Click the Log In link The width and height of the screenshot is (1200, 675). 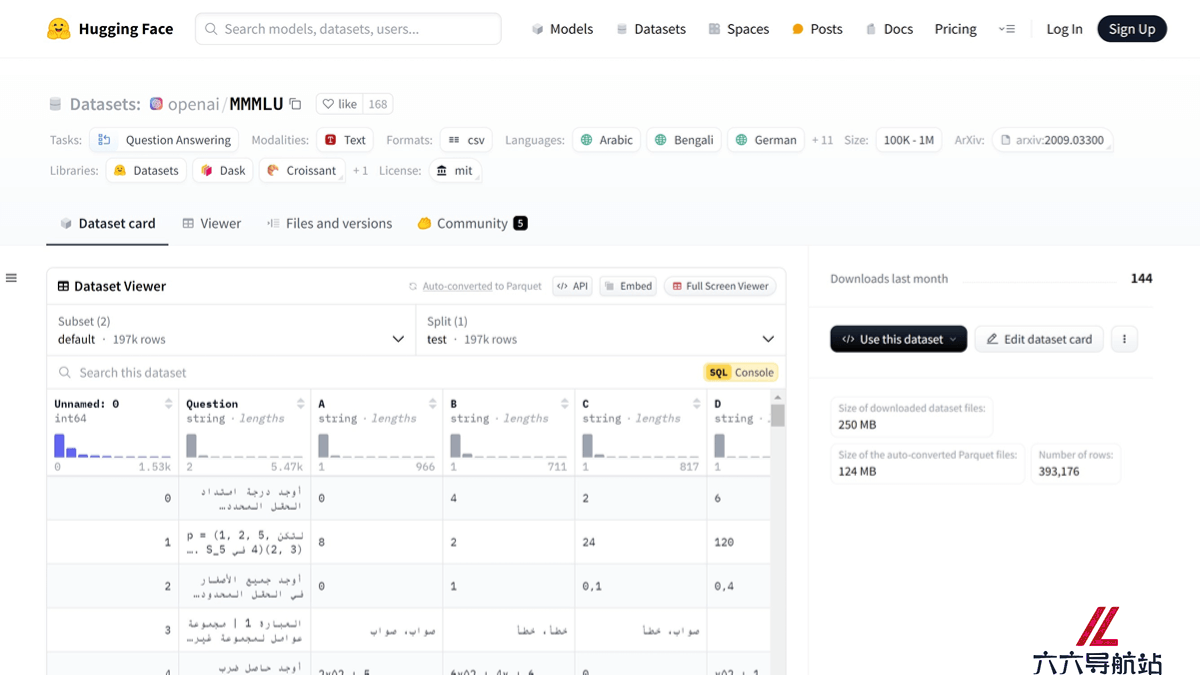point(1064,29)
